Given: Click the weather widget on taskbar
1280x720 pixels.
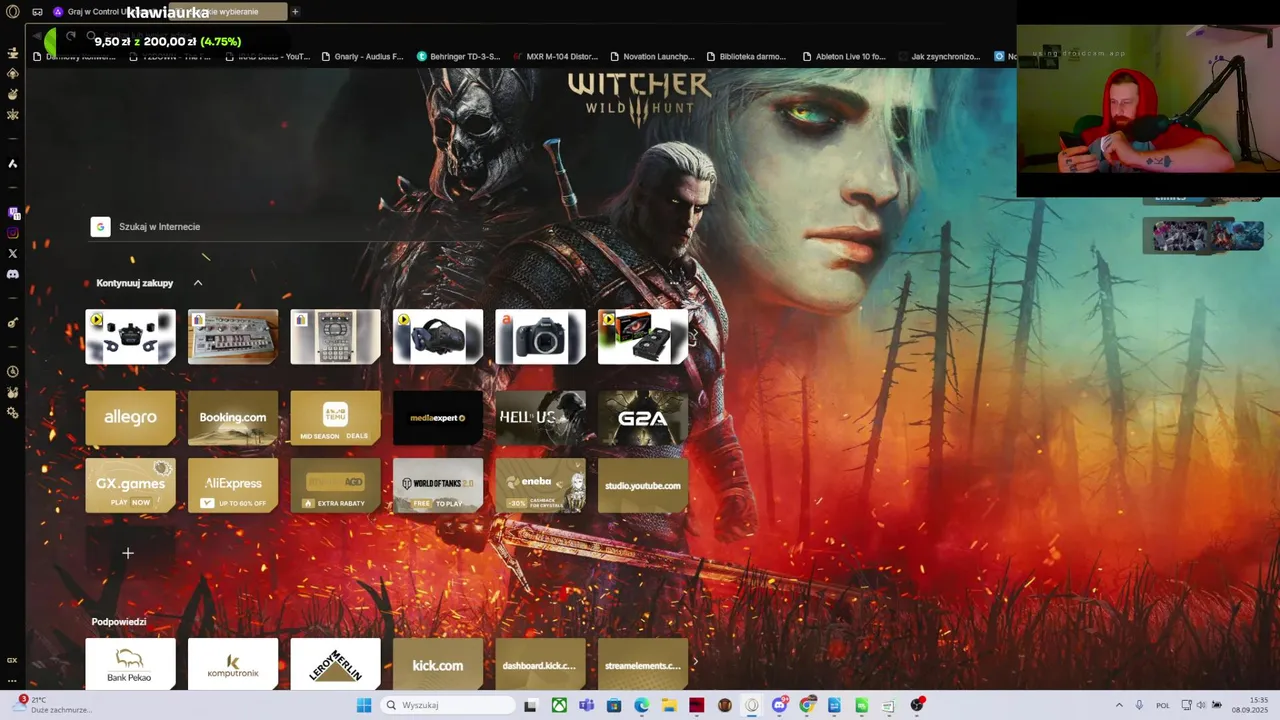Looking at the screenshot, I should point(52,705).
